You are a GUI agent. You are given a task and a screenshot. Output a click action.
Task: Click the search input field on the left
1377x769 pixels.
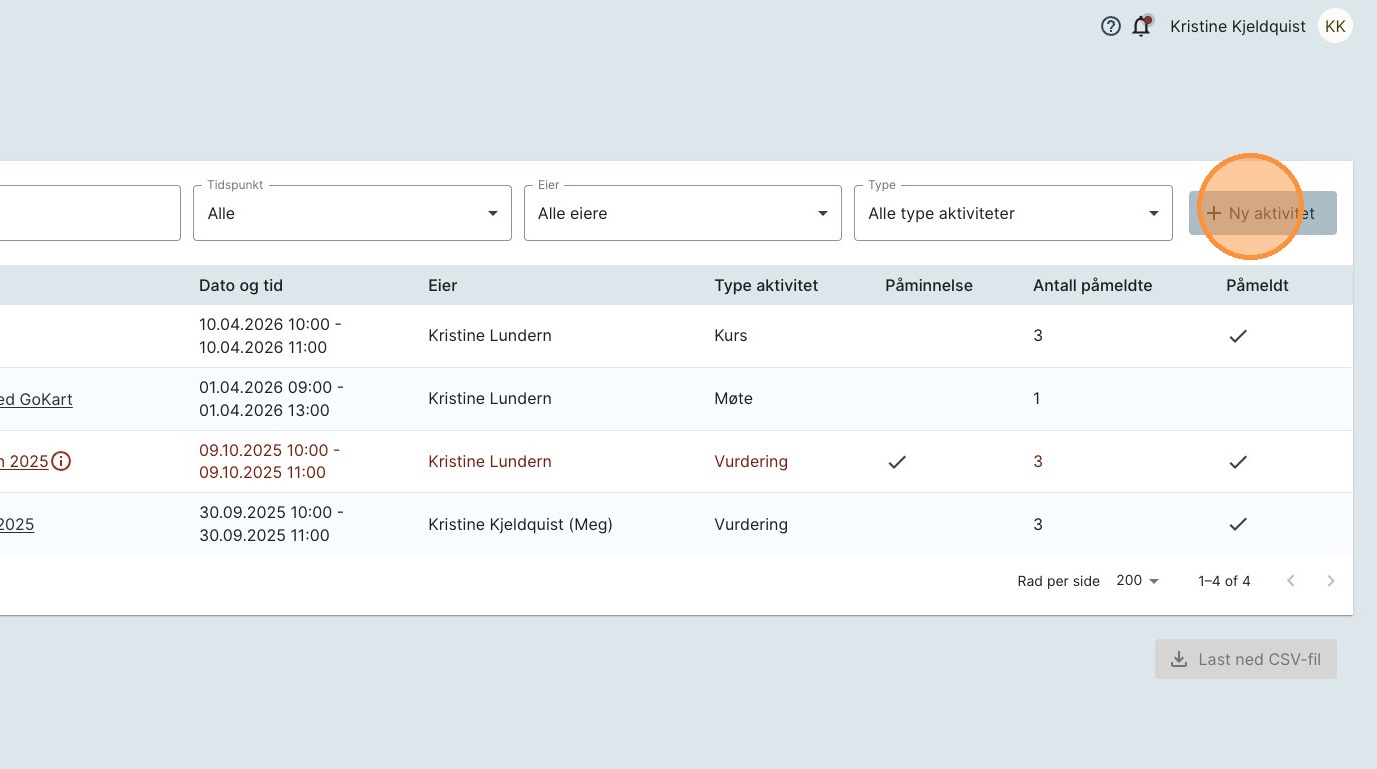(90, 213)
